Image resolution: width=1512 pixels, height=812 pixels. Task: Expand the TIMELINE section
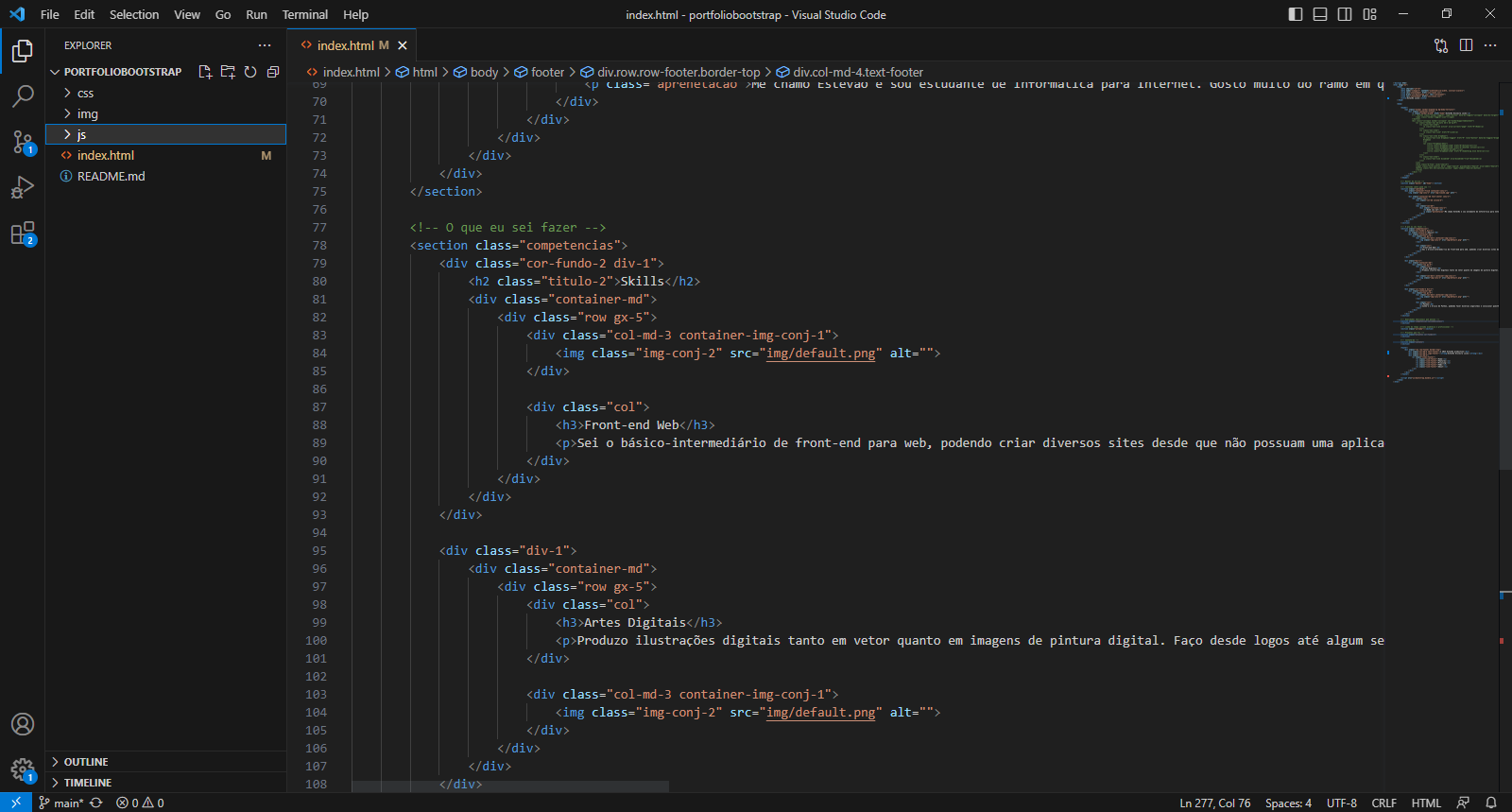88,783
